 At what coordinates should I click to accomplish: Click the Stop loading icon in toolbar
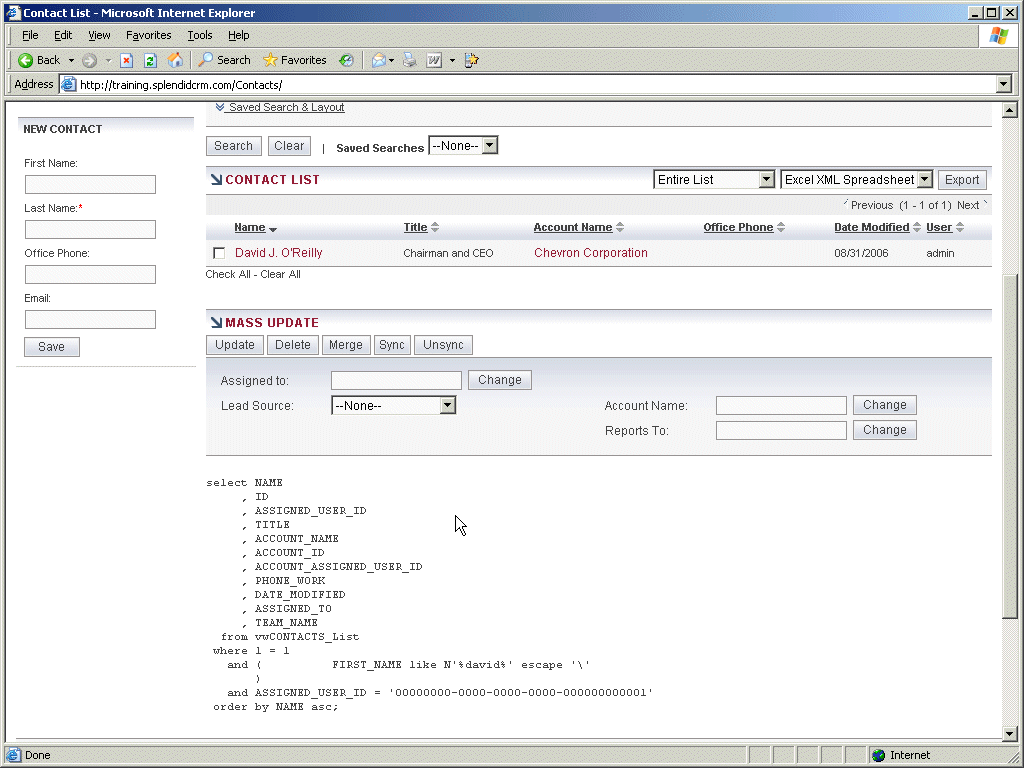coord(127,60)
